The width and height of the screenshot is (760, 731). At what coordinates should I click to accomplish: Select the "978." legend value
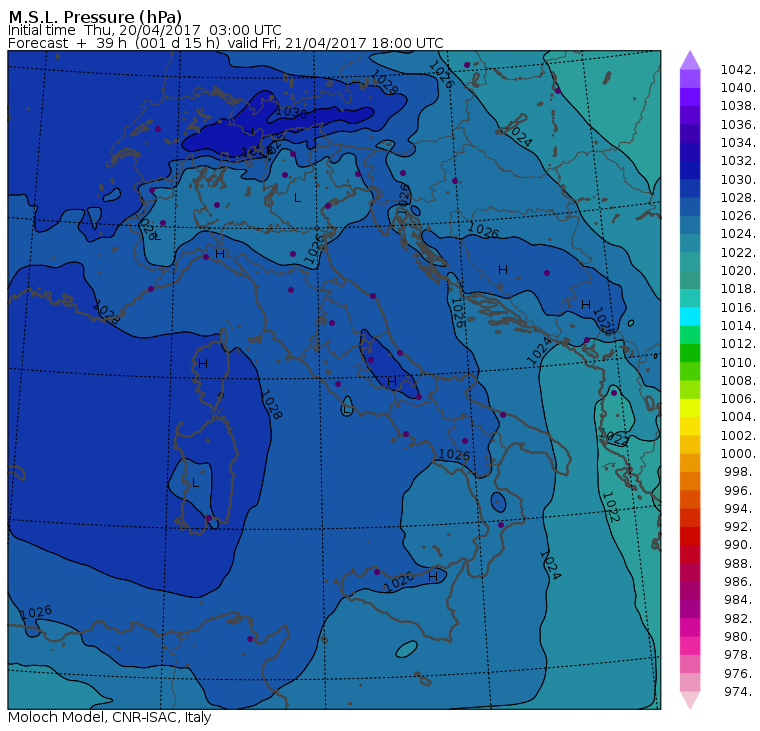pyautogui.click(x=740, y=655)
